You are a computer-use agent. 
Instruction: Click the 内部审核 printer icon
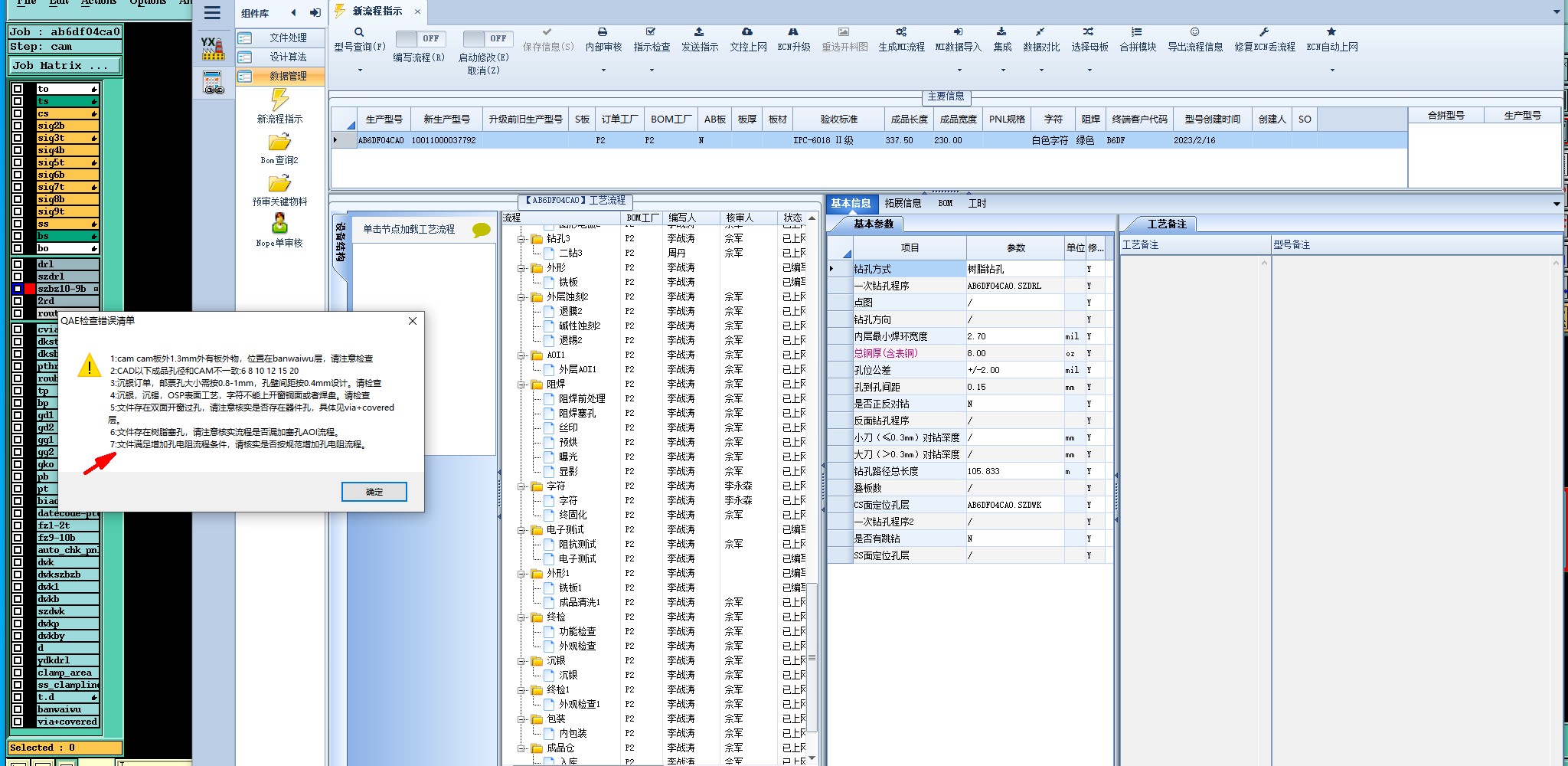(603, 32)
